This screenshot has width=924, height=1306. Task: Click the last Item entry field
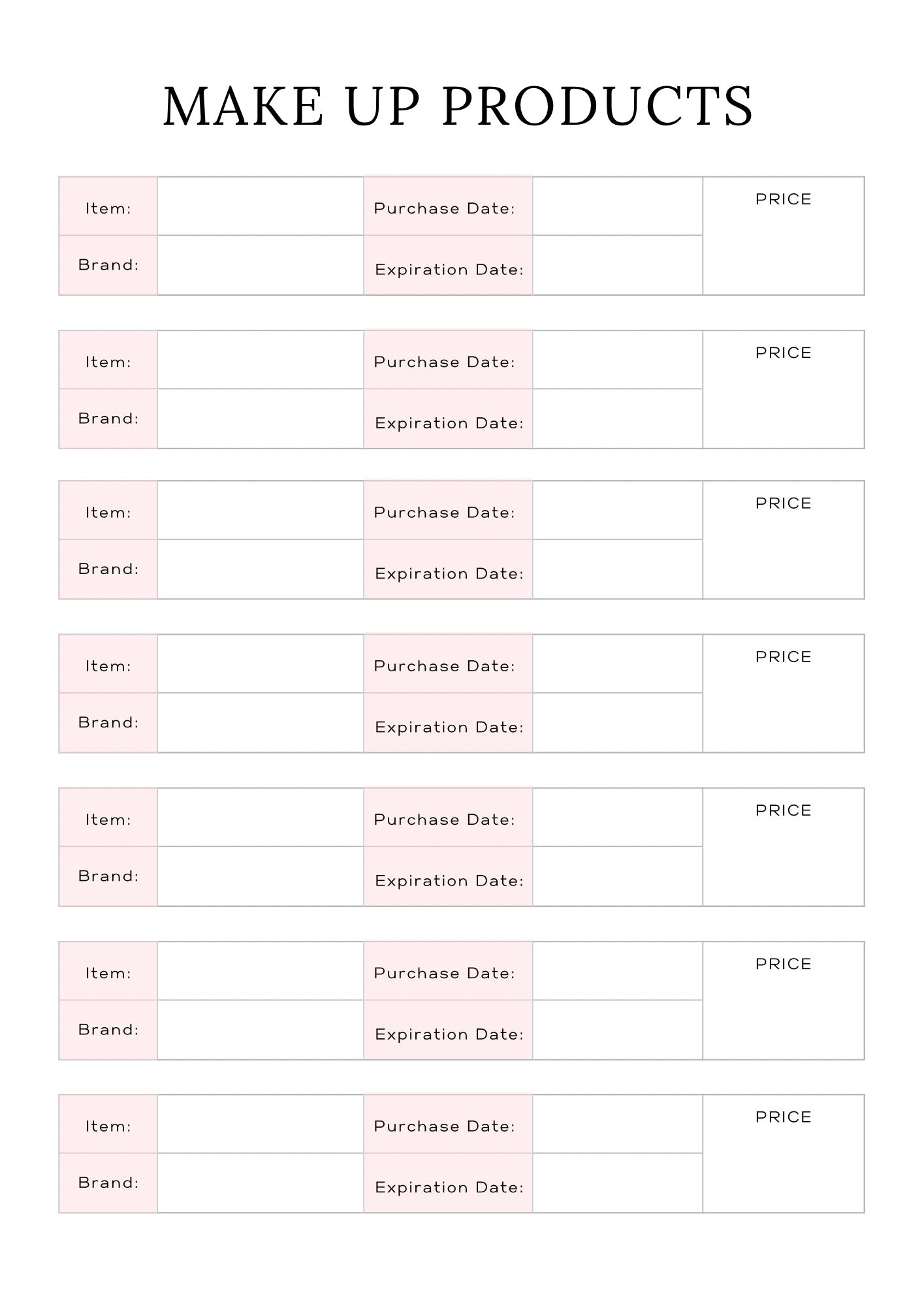point(261,1124)
